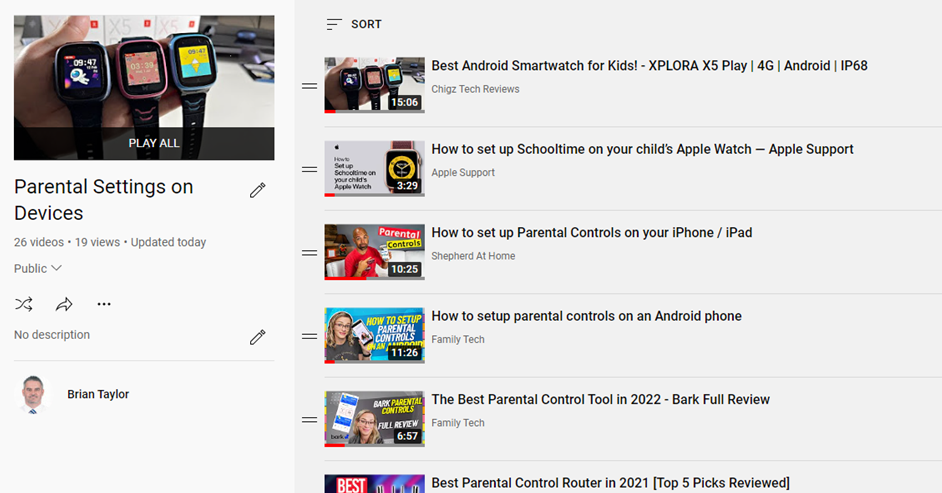Click the 6:57 Bark review thumbnail
This screenshot has width=942, height=493.
point(374,419)
